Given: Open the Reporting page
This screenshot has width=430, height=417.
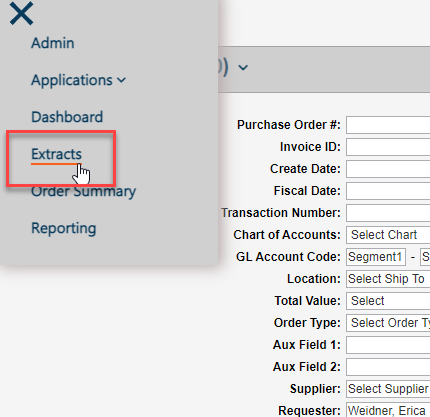Looking at the screenshot, I should [x=64, y=228].
